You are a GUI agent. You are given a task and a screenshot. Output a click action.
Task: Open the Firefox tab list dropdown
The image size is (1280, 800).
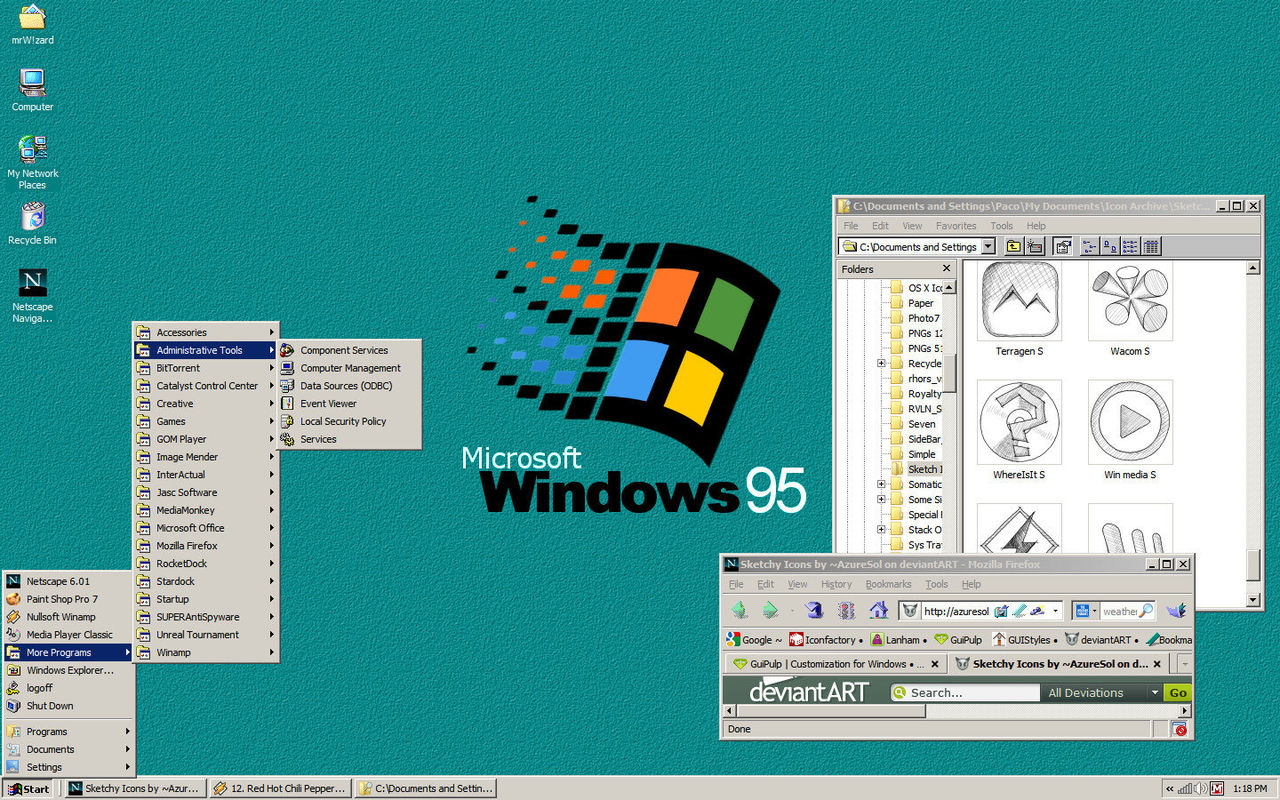(1184, 663)
